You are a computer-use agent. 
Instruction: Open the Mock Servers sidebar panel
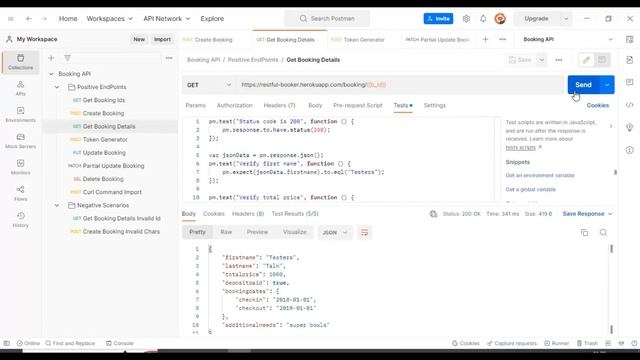[20, 141]
